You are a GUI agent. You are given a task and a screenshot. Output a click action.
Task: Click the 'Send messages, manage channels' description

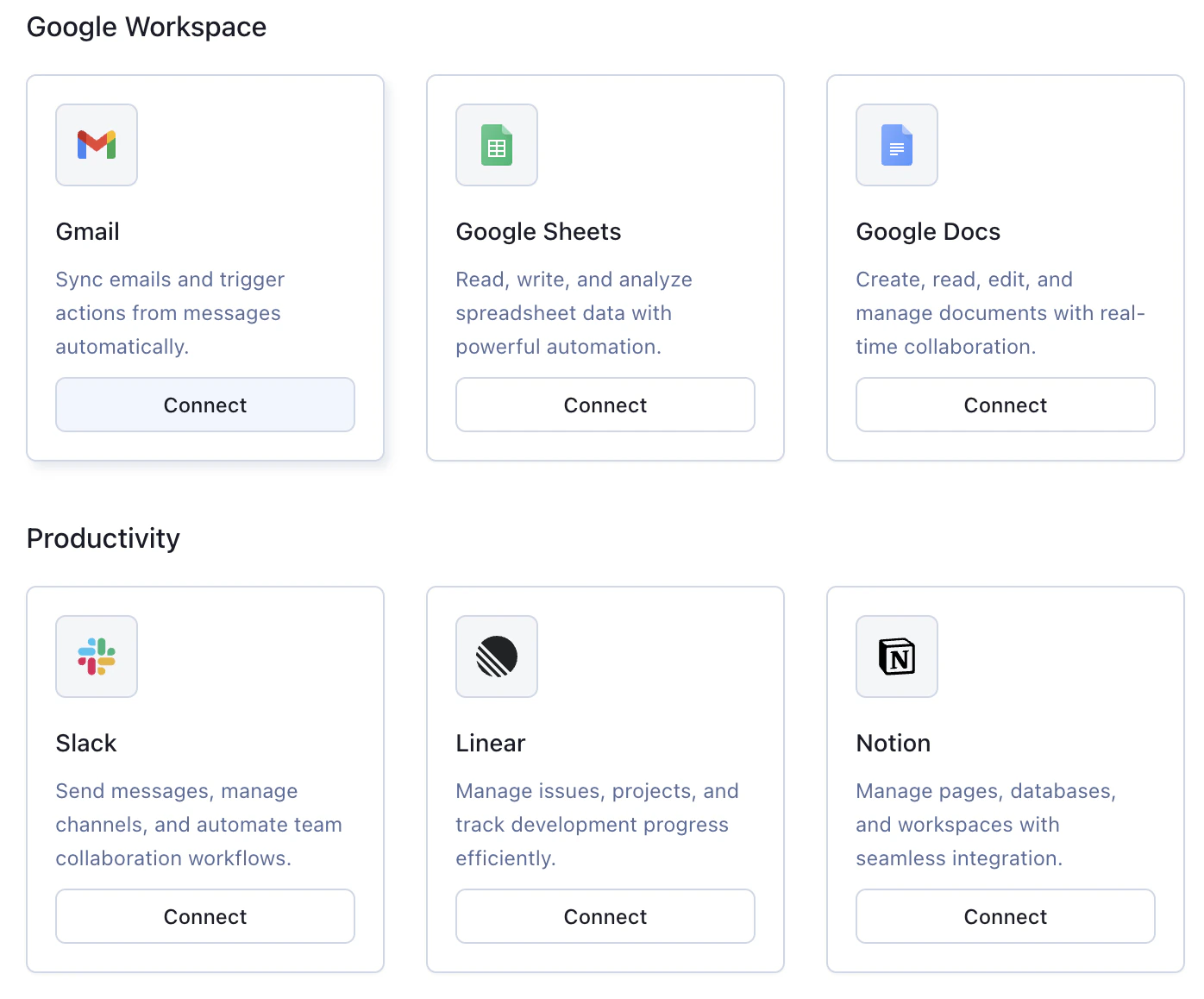199,825
